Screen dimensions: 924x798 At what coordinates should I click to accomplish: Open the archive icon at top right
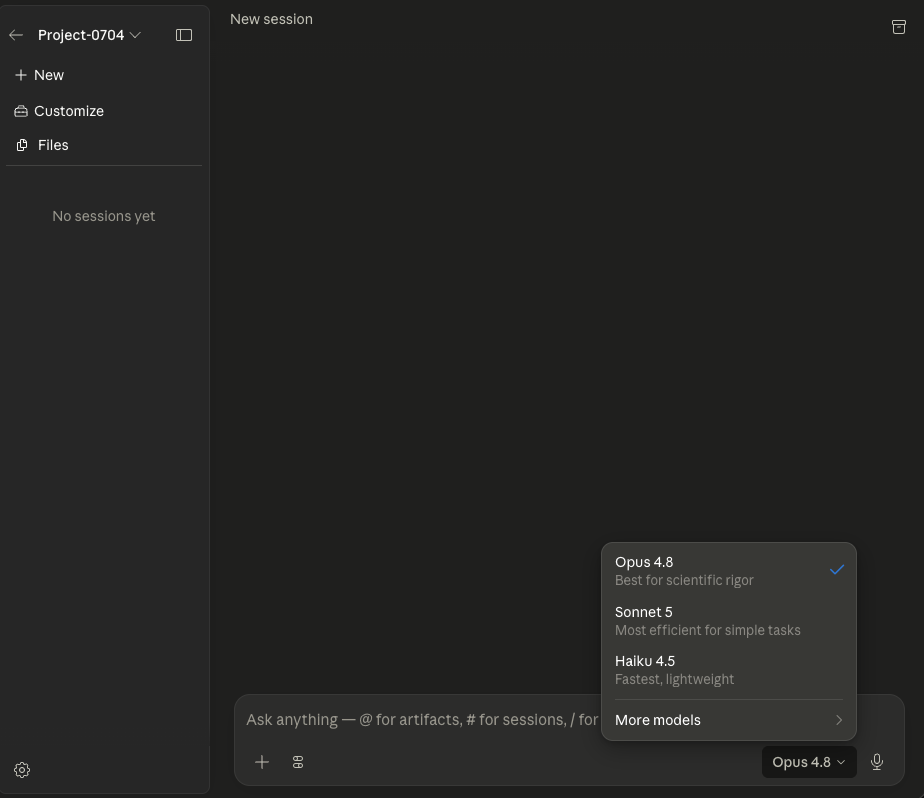click(899, 27)
